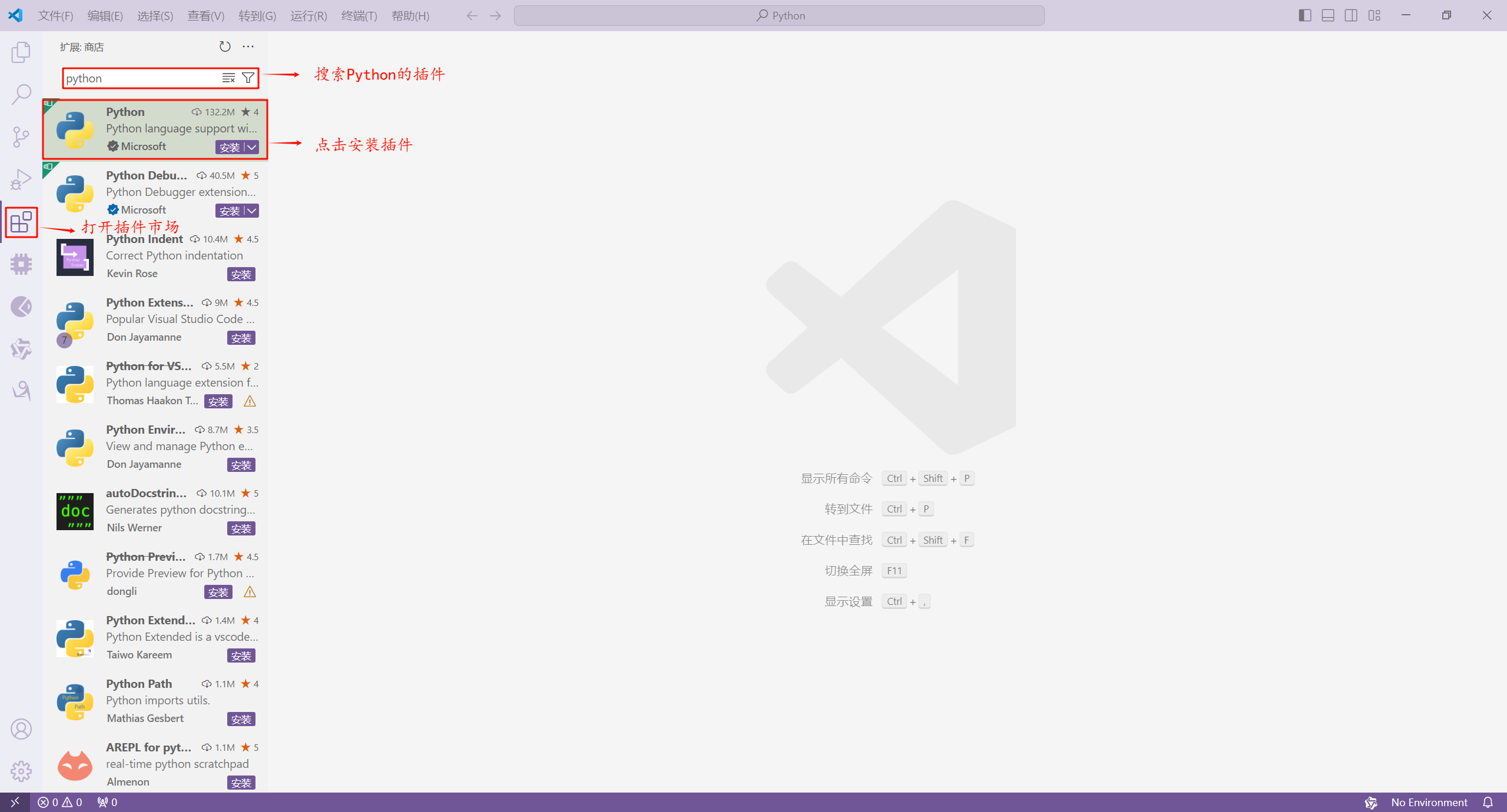
Task: Install the Python Path extension
Action: tap(241, 719)
